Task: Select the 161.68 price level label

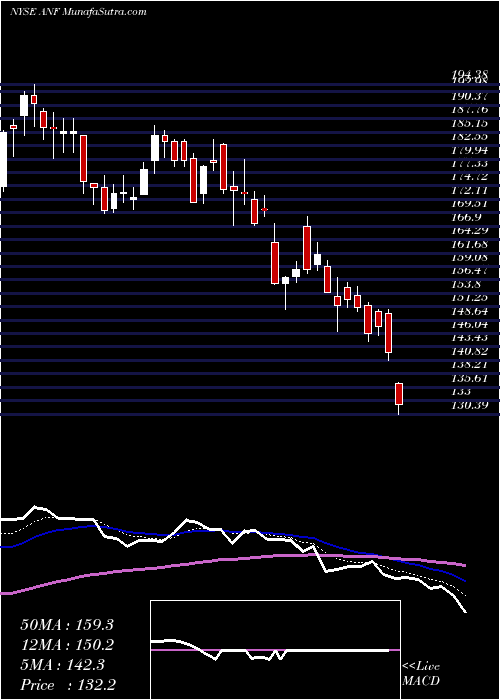Action: coord(469,244)
